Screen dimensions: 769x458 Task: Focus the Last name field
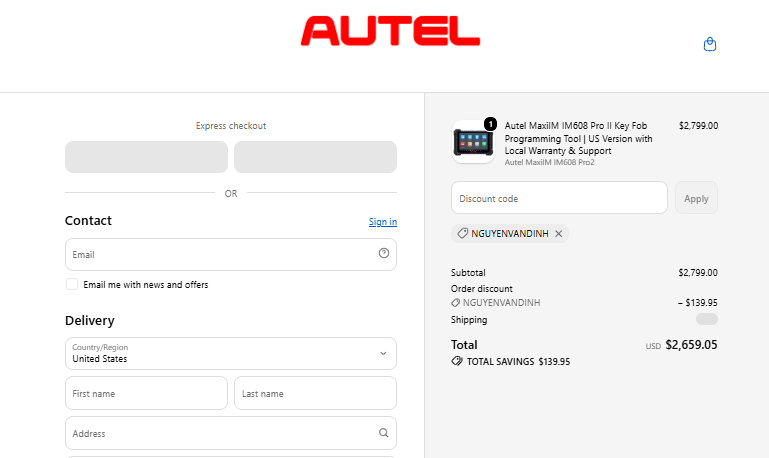click(x=315, y=393)
